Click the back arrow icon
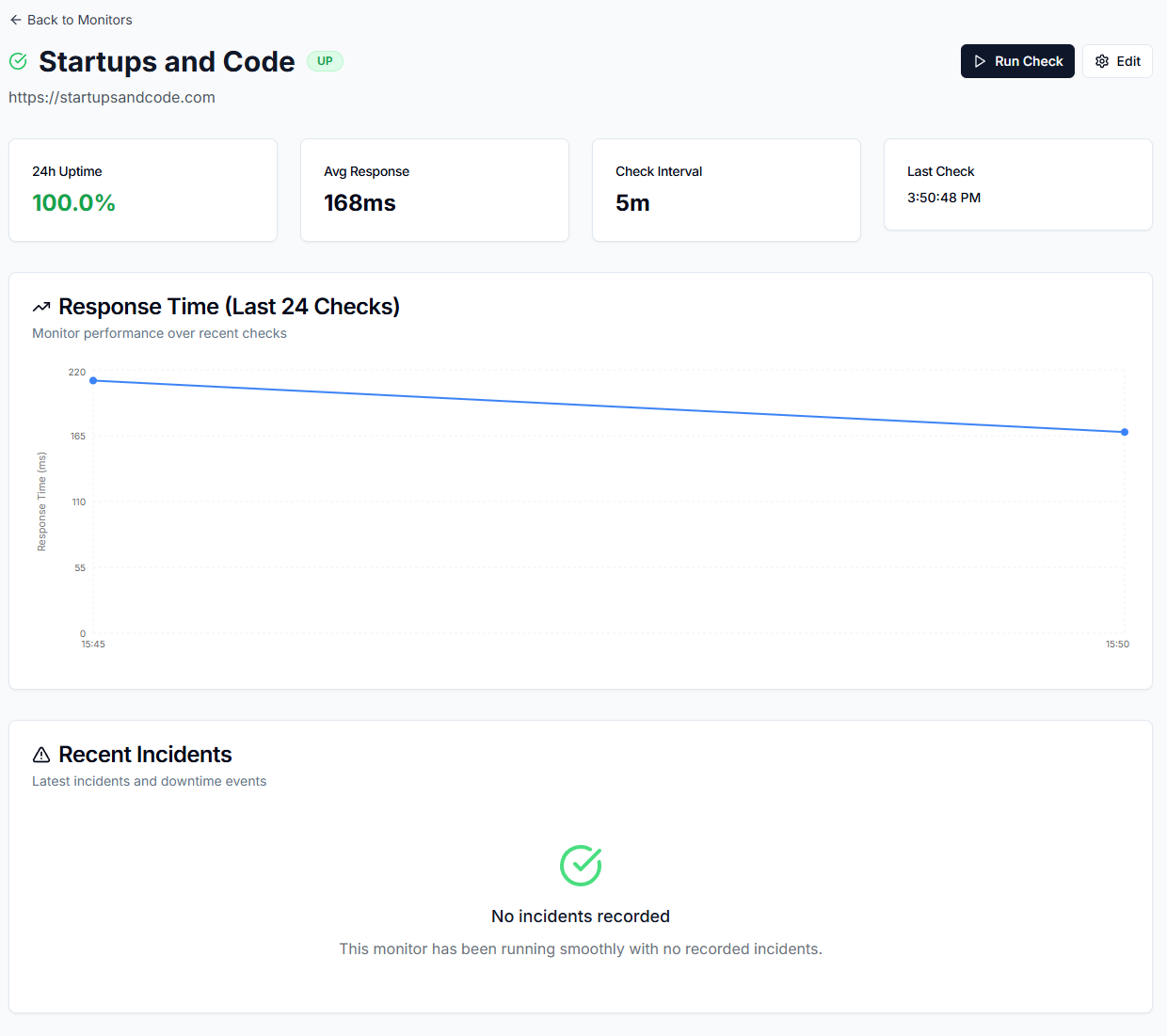Screen dimensions: 1167x1036 point(15,20)
